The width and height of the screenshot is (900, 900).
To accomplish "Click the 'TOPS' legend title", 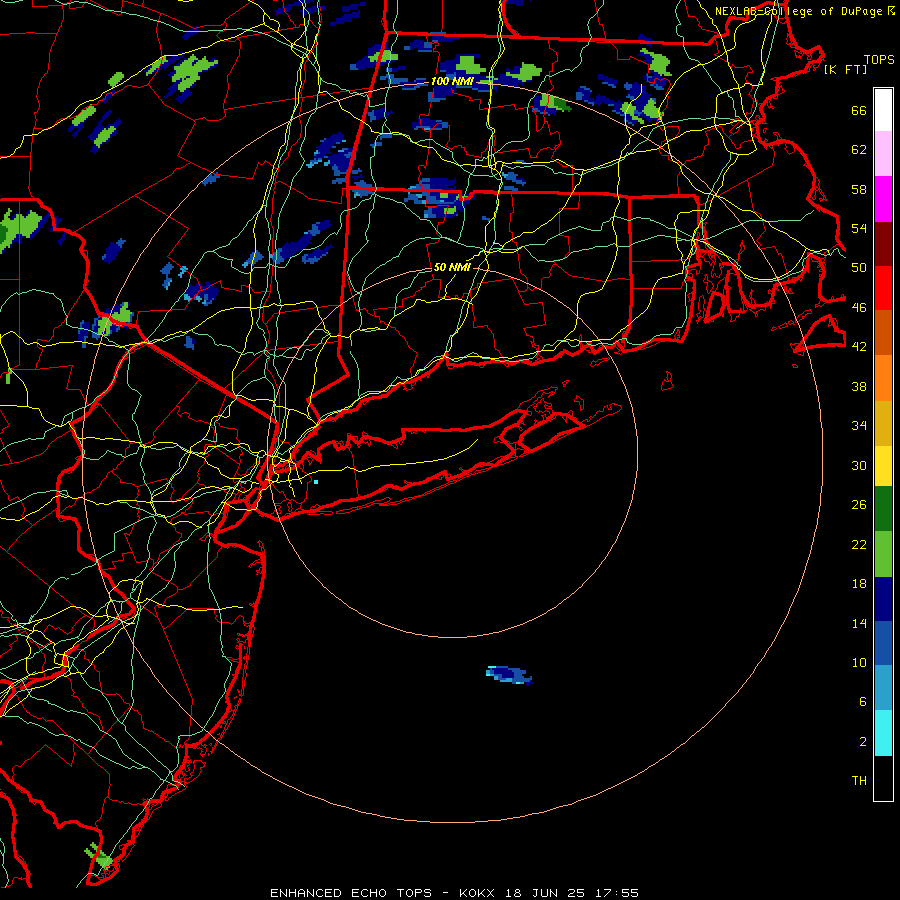I will (879, 60).
